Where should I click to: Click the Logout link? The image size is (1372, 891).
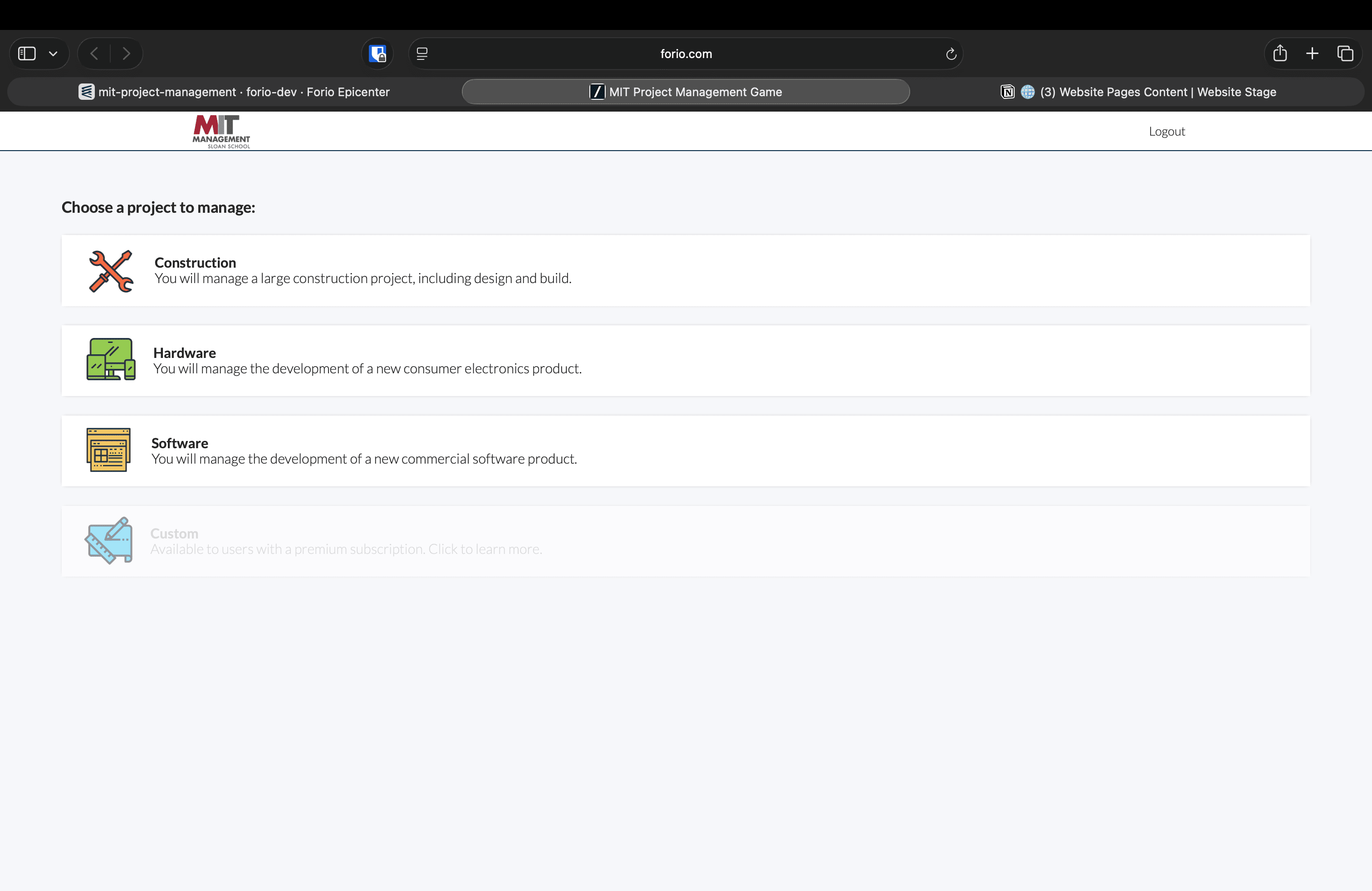(x=1166, y=132)
